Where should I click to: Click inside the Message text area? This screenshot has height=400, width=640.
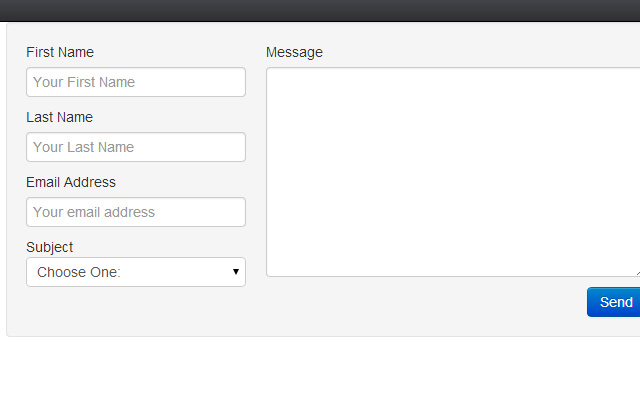point(453,172)
